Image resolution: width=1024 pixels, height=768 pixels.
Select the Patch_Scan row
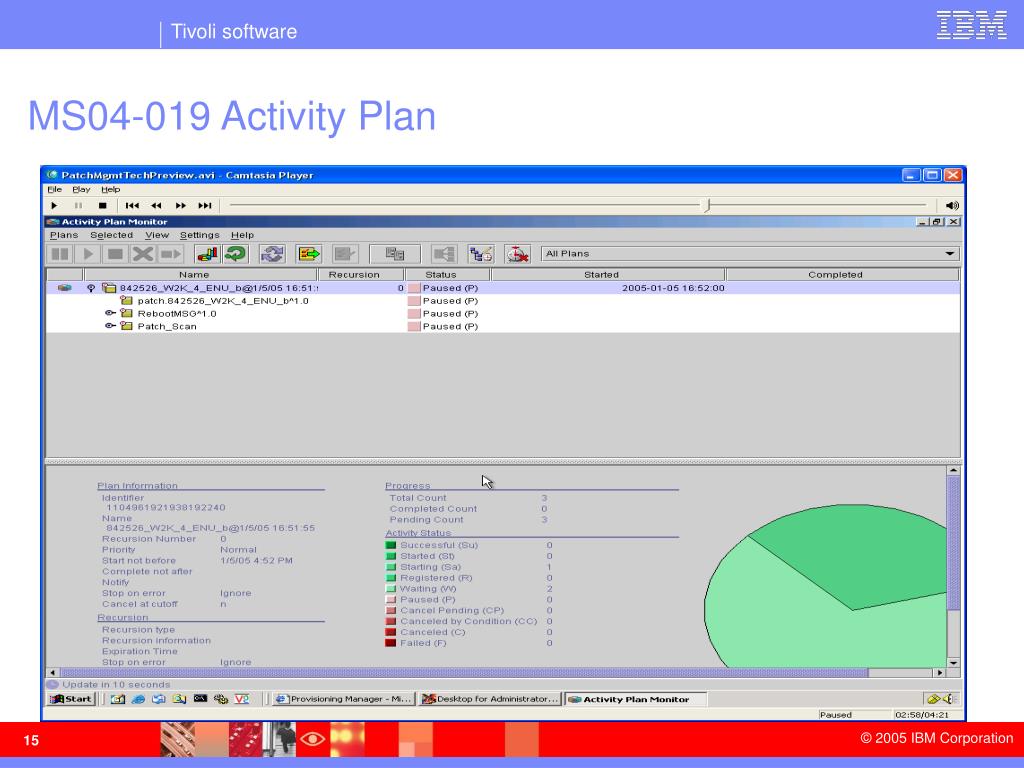click(x=503, y=327)
